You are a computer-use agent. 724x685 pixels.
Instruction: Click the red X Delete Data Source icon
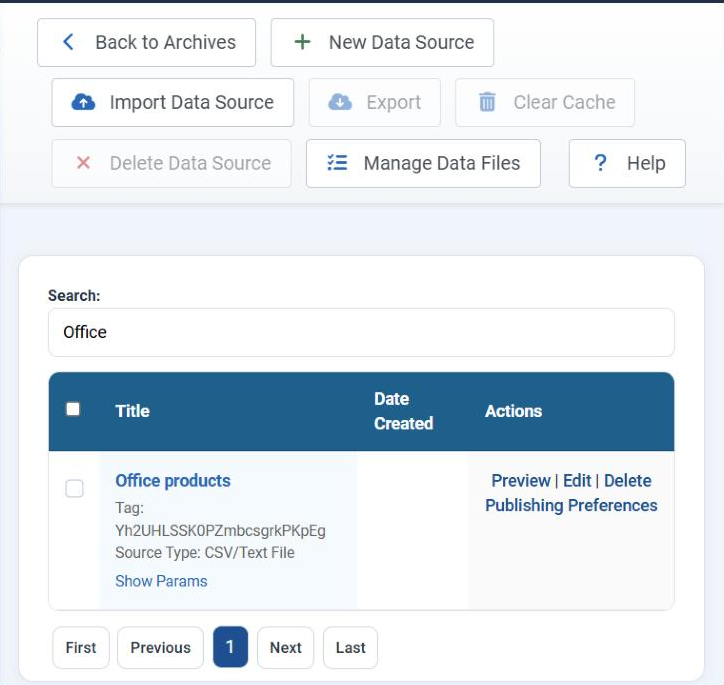coord(83,162)
